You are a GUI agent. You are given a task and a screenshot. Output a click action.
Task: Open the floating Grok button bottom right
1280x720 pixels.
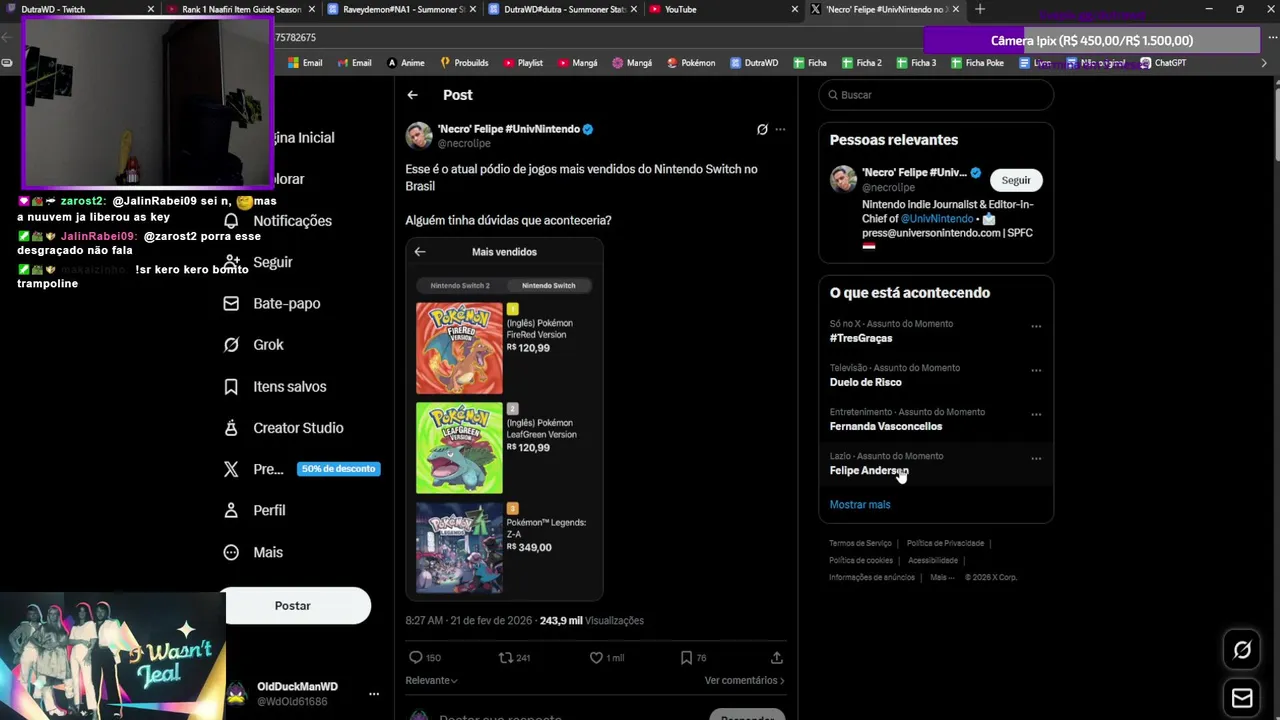click(1242, 650)
